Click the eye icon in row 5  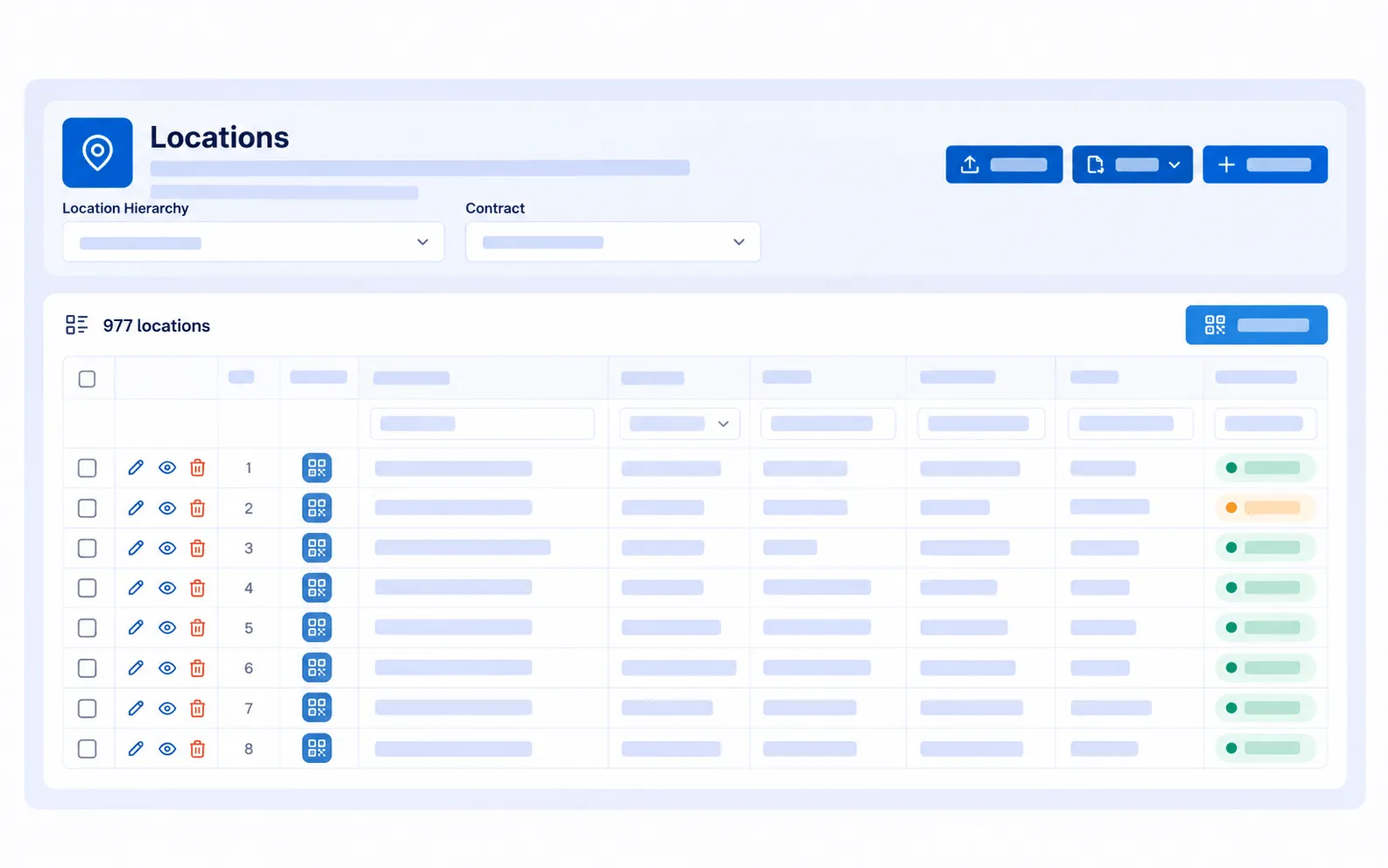click(x=167, y=628)
